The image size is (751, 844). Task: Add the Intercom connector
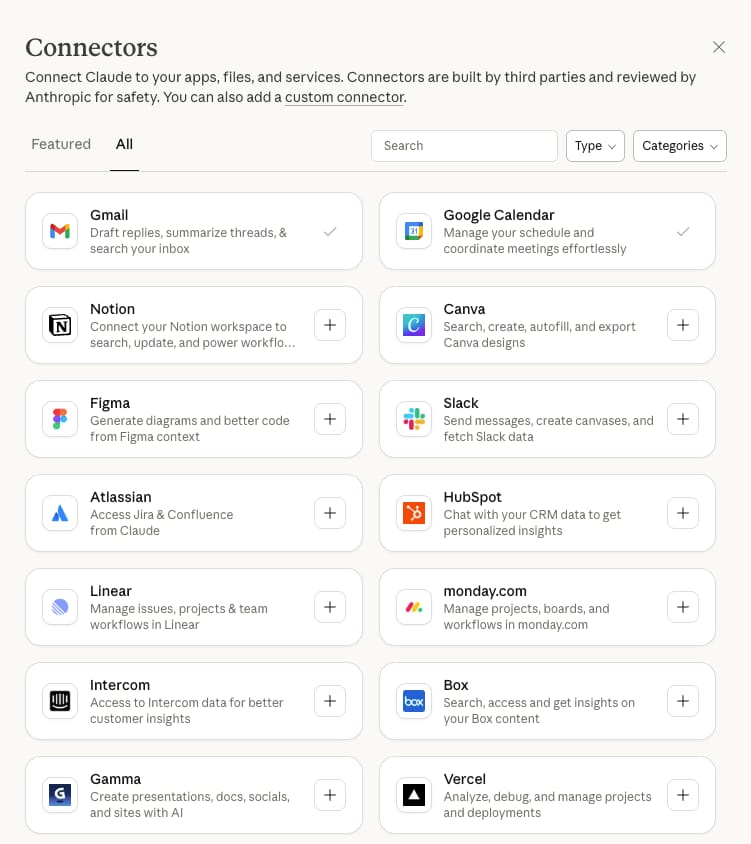[330, 701]
